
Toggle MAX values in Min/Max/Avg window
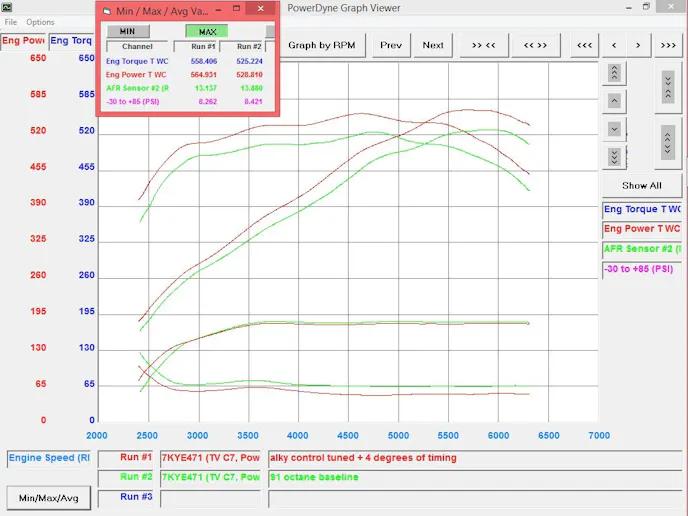[x=207, y=31]
